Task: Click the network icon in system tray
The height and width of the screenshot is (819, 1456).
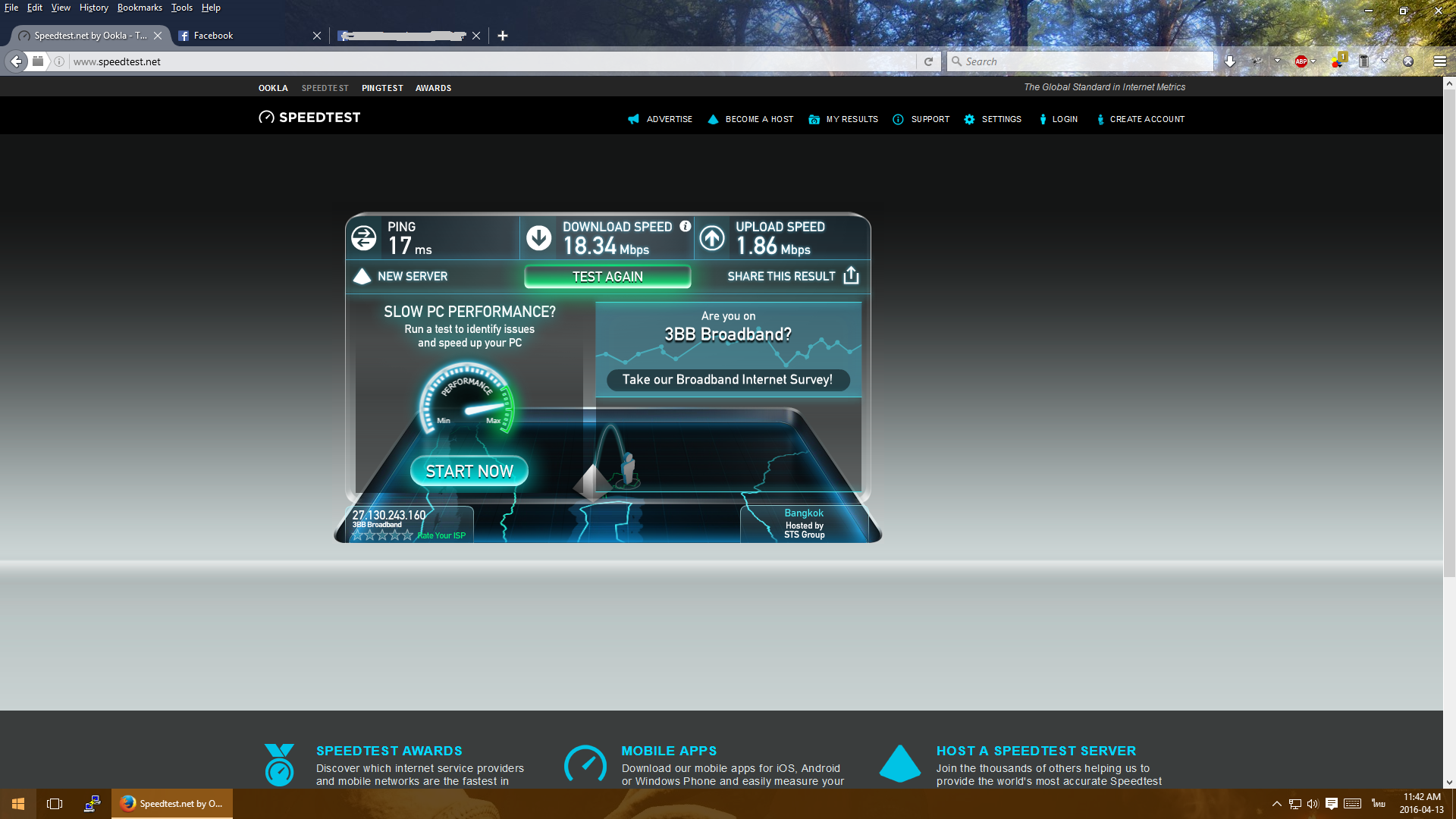Action: 1295,804
